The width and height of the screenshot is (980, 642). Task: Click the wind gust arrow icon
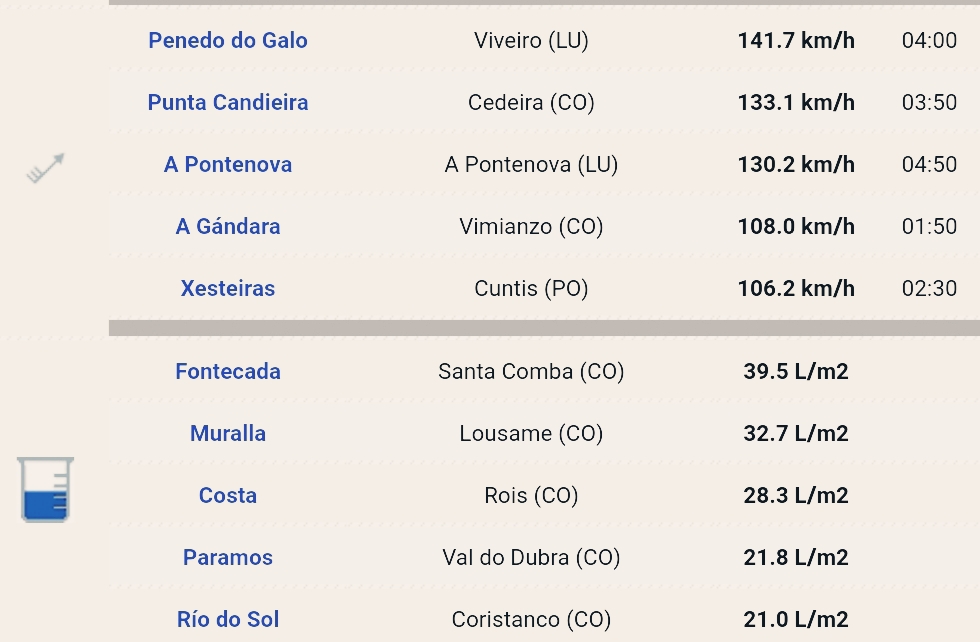pyautogui.click(x=45, y=168)
